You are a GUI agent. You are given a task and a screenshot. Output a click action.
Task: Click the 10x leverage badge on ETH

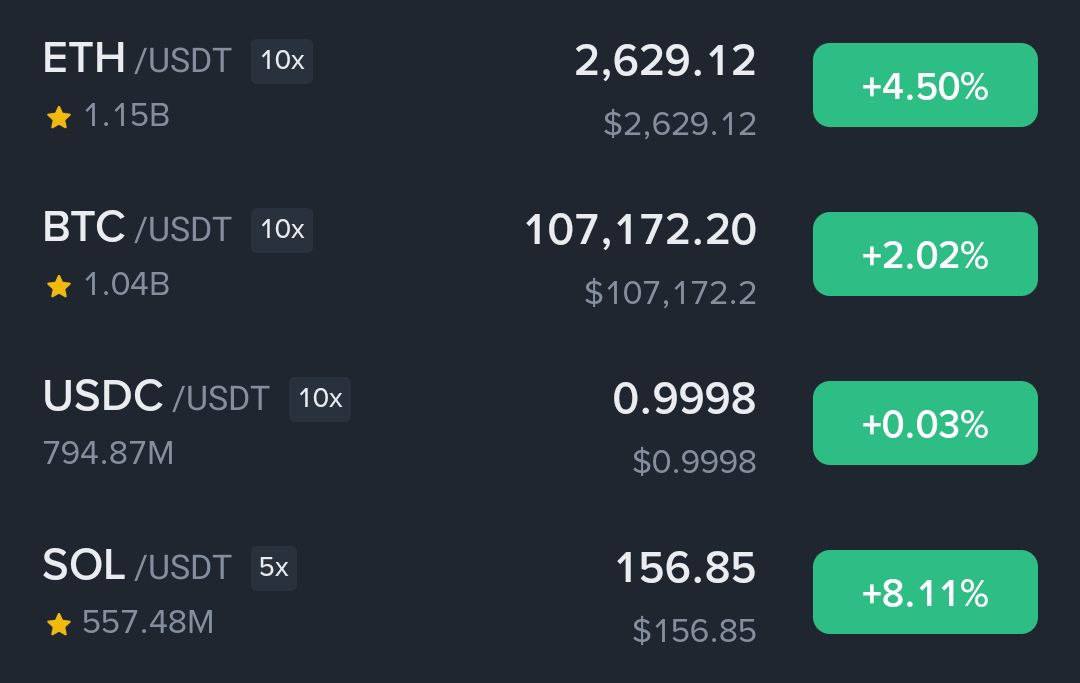[282, 61]
